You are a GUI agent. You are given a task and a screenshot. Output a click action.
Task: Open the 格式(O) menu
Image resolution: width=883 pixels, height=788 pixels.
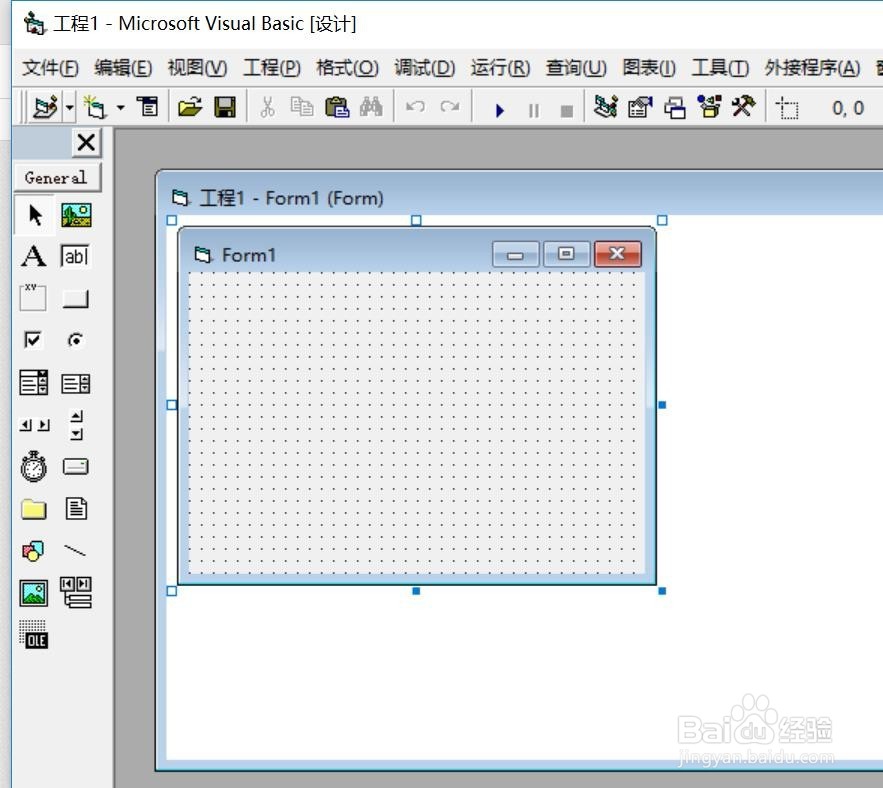347,68
